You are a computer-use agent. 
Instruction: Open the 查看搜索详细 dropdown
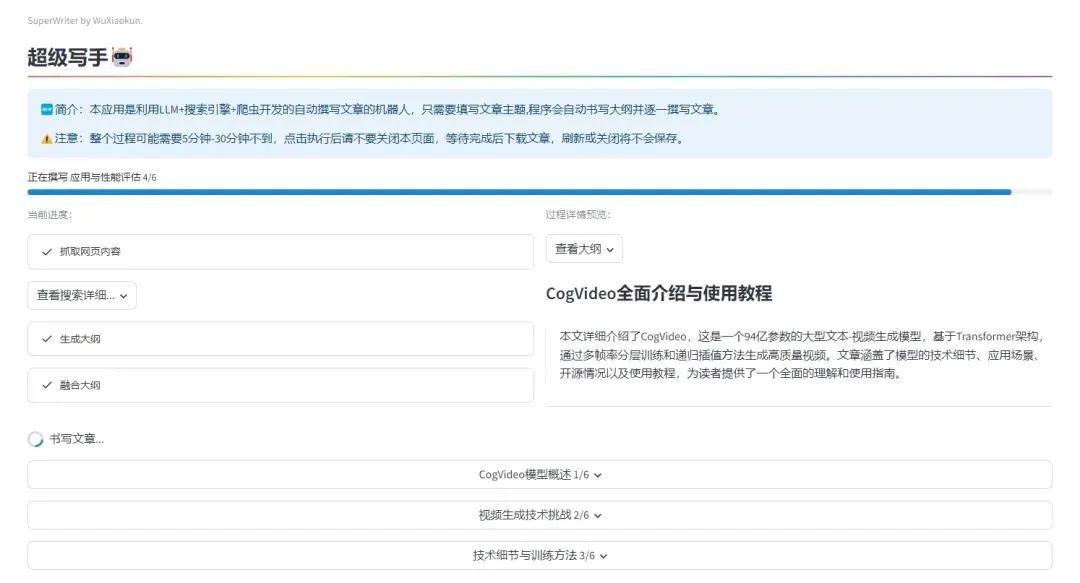tap(82, 295)
